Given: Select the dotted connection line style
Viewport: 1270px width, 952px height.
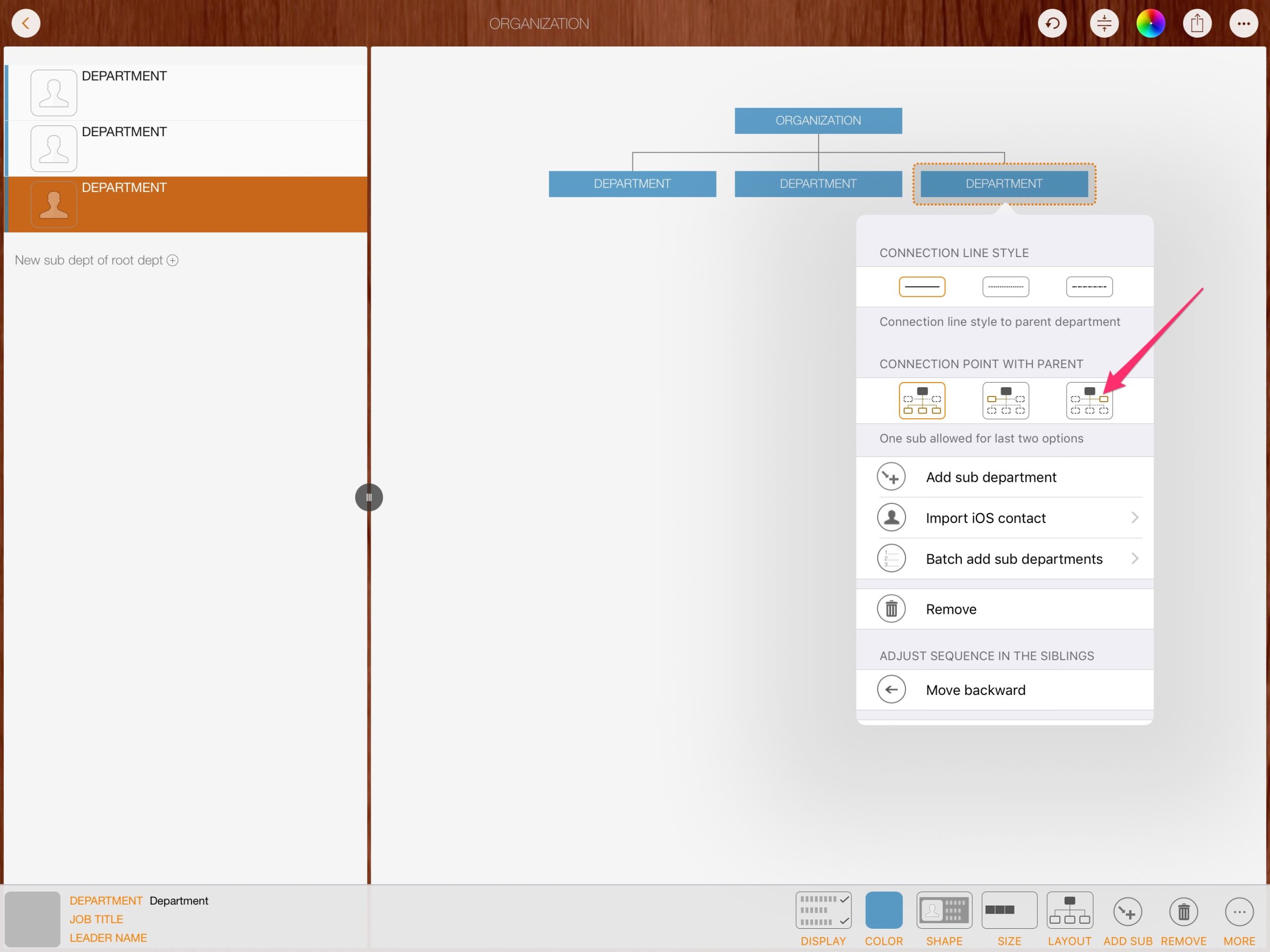Looking at the screenshot, I should coord(1005,287).
